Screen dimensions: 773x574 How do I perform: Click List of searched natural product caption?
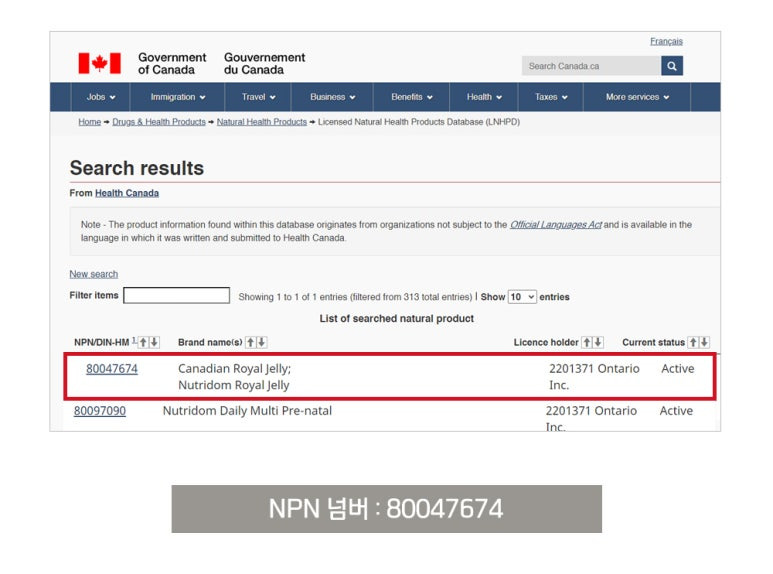[396, 319]
